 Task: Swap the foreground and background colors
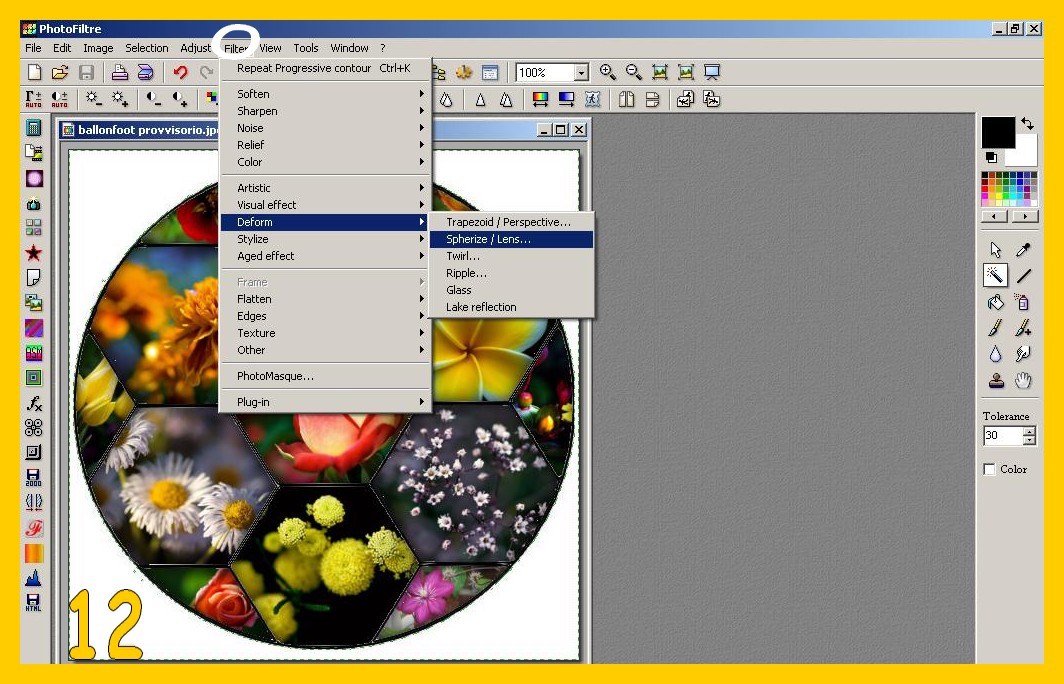point(1027,124)
